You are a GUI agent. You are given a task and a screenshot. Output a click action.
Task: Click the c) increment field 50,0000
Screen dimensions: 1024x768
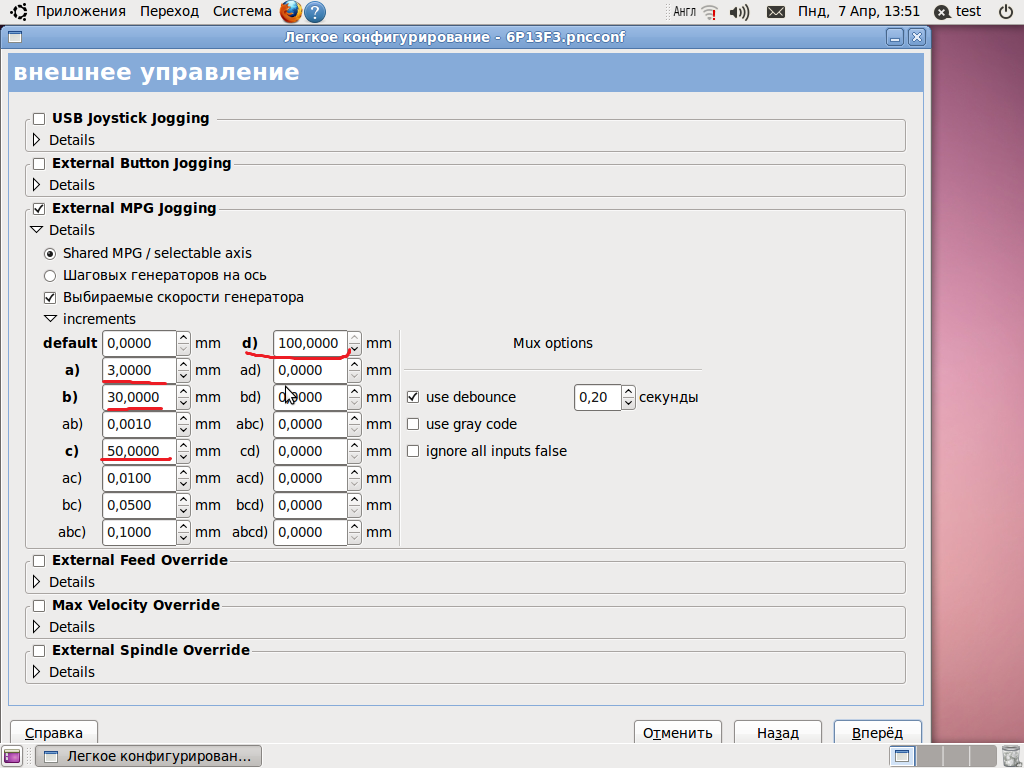[139, 451]
